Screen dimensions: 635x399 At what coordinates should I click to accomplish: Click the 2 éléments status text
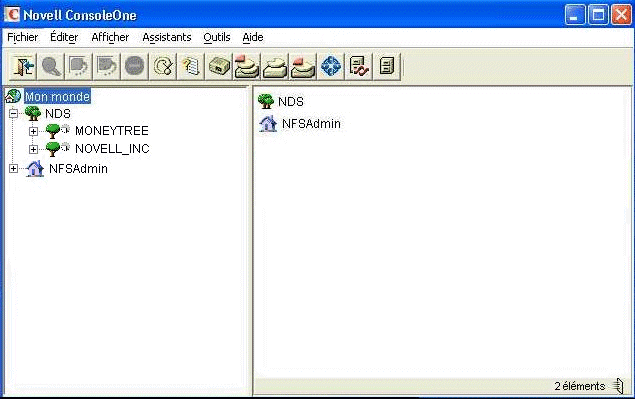(x=580, y=386)
